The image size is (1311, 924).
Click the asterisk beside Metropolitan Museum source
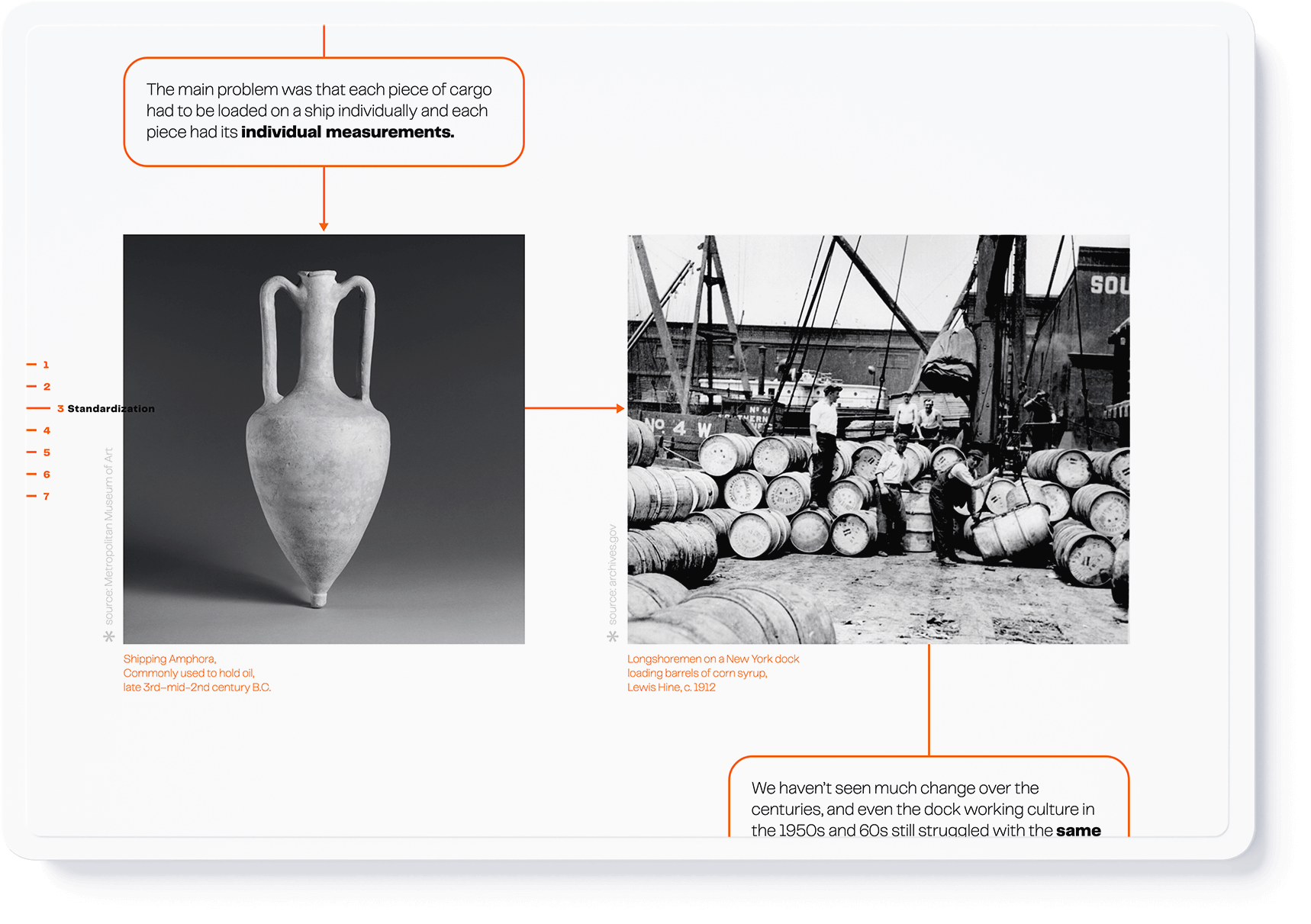pos(109,636)
